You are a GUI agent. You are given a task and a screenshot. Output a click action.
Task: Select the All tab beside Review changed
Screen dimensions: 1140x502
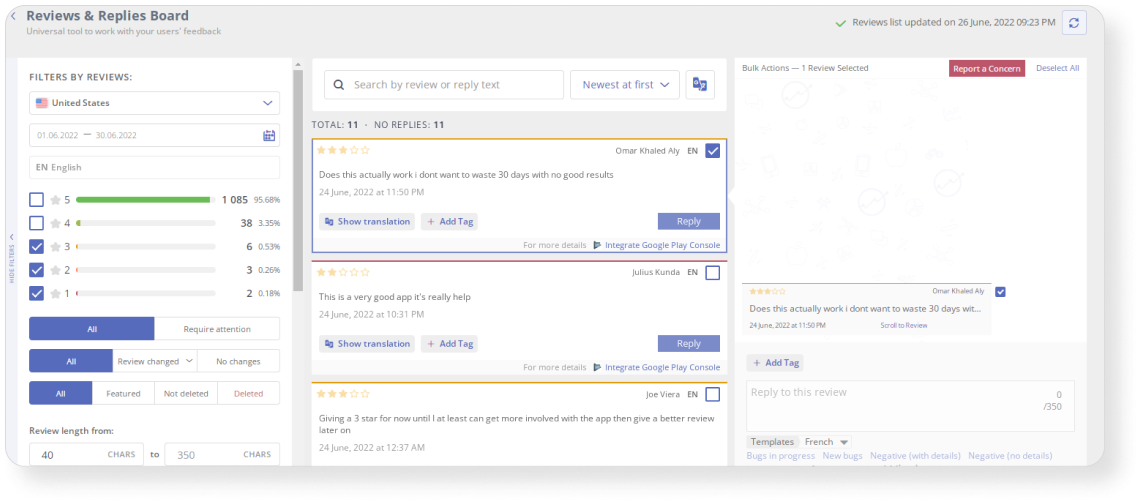pyautogui.click(x=71, y=361)
